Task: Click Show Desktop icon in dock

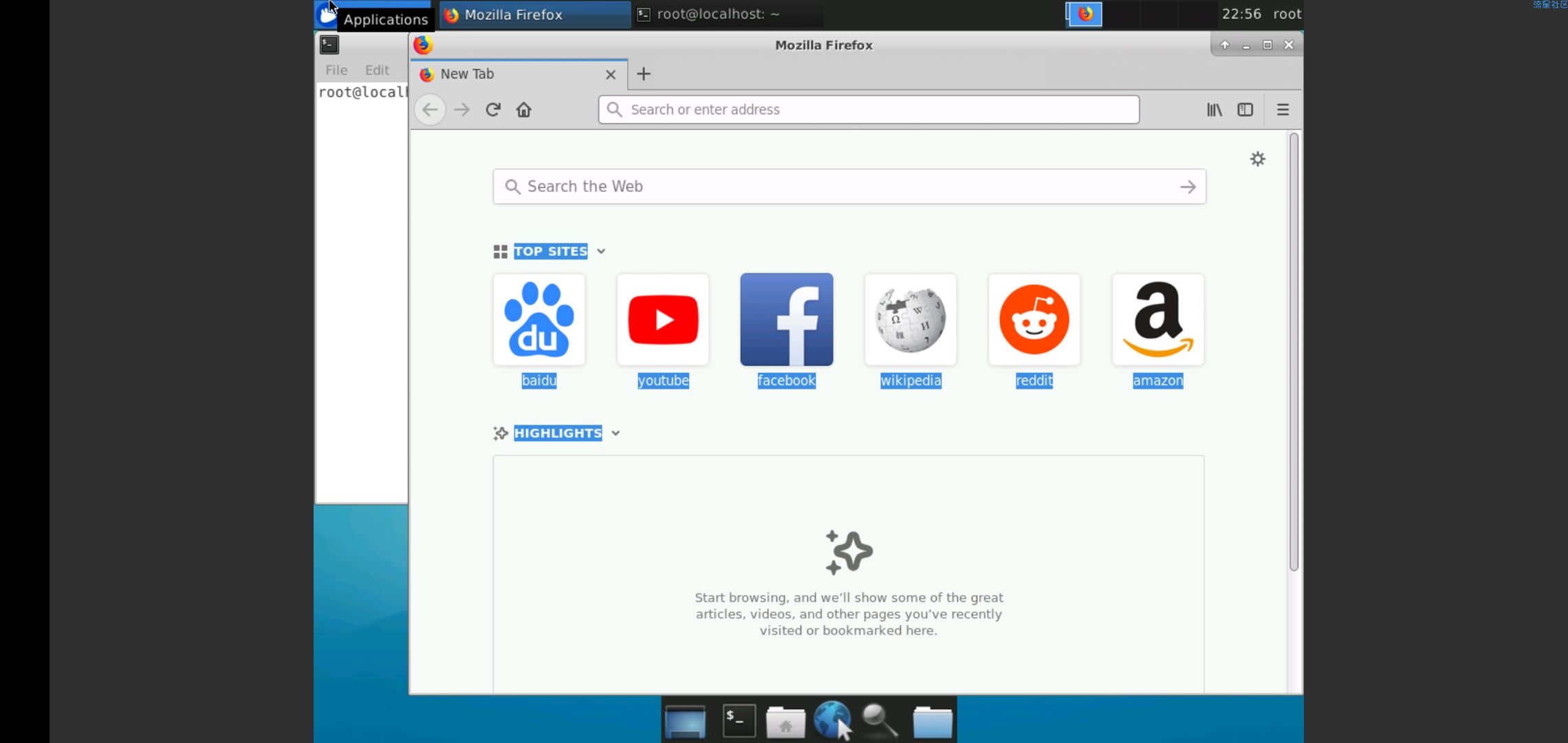Action: tap(685, 721)
